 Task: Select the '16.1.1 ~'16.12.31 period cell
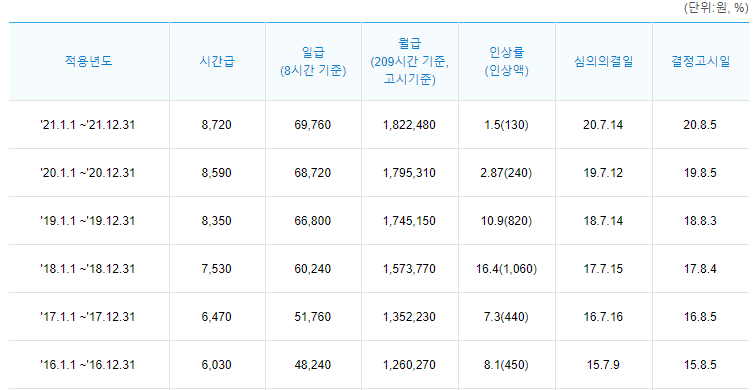coord(88,365)
